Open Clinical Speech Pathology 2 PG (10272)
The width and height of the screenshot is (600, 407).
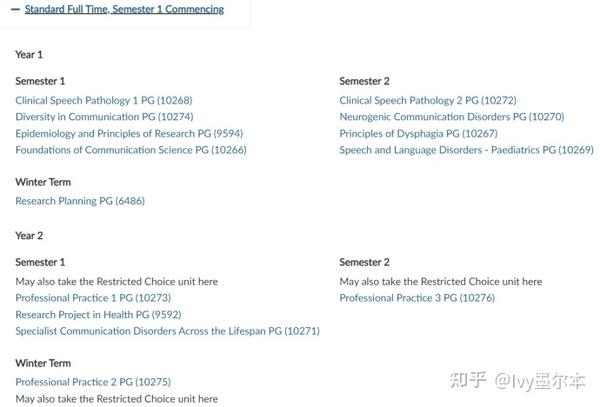428,100
